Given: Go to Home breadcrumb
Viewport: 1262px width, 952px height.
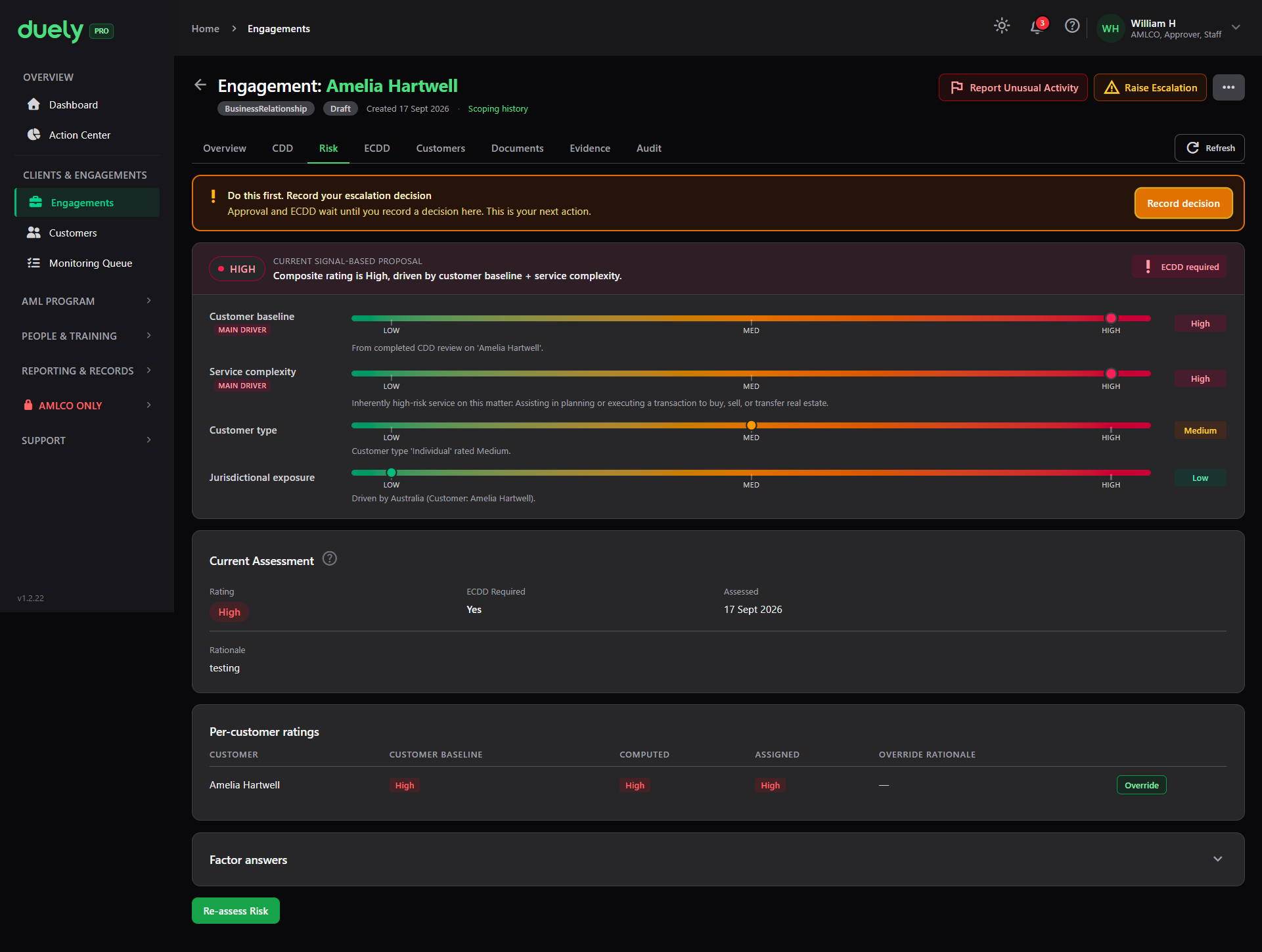Looking at the screenshot, I should (x=205, y=29).
